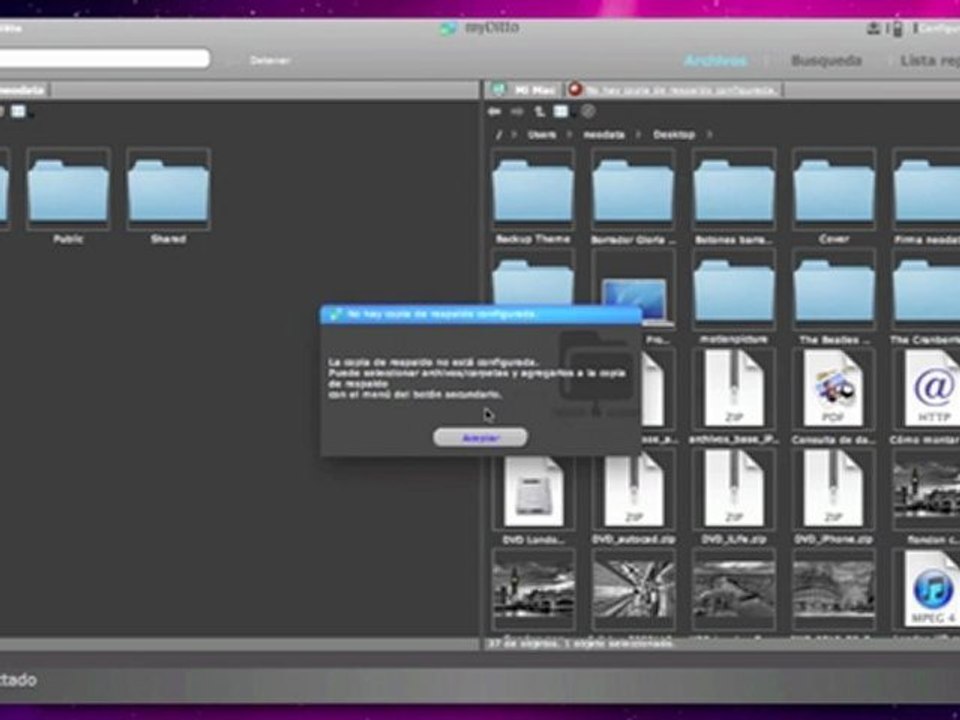Click the red backup status icon
Screen dimensions: 960x720
click(x=575, y=89)
